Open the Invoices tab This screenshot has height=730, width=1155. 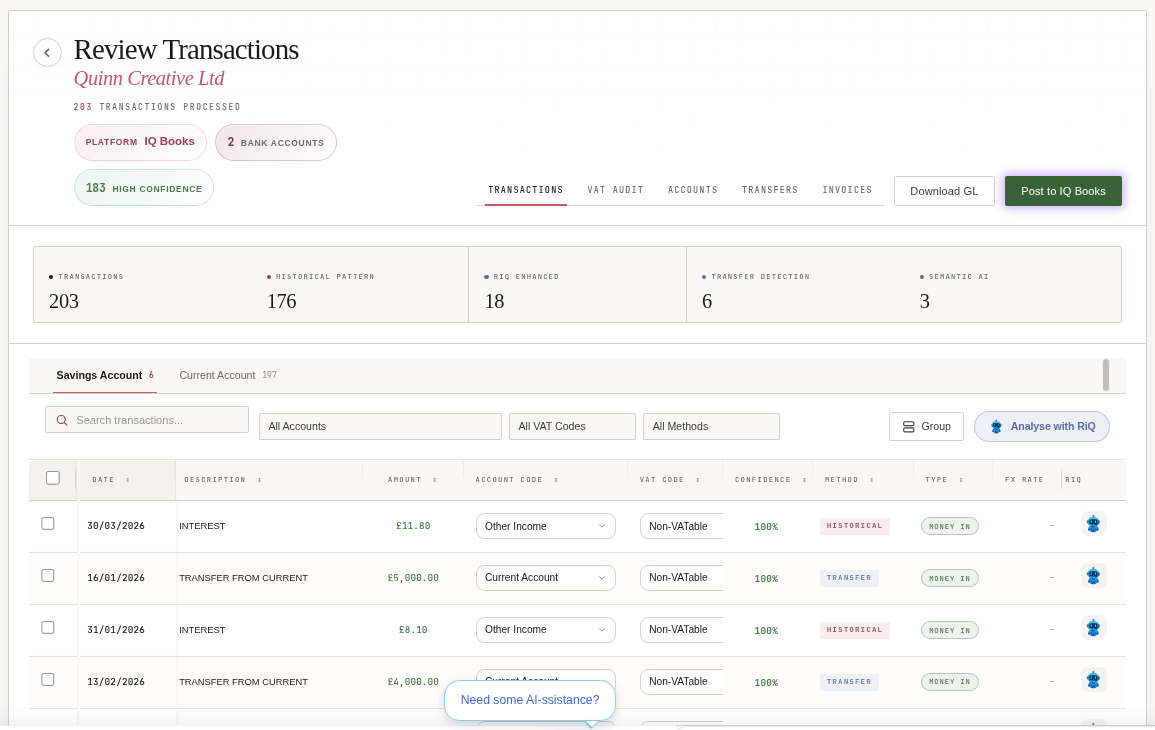pyautogui.click(x=847, y=190)
